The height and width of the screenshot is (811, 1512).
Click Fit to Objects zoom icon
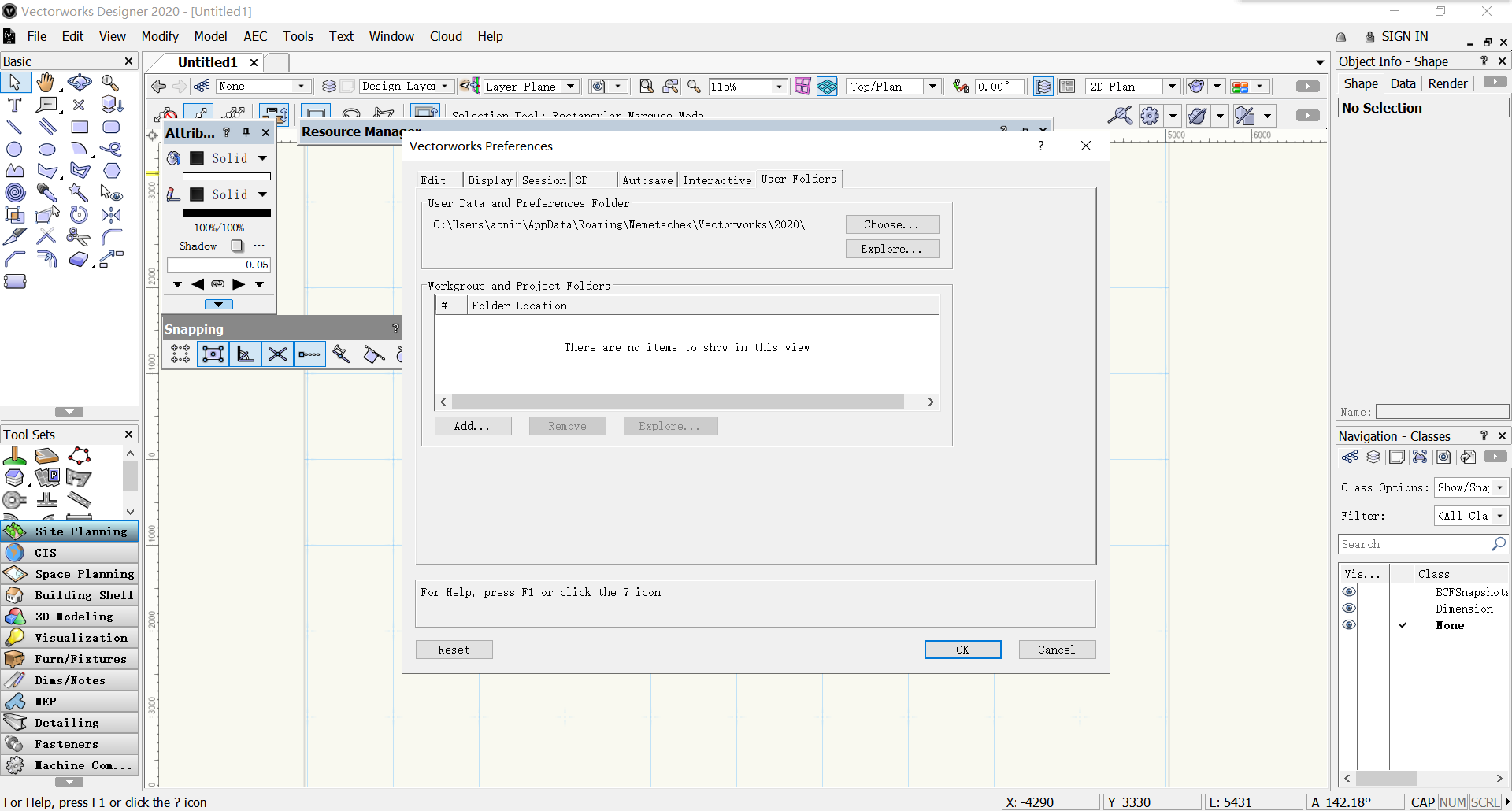click(x=670, y=86)
